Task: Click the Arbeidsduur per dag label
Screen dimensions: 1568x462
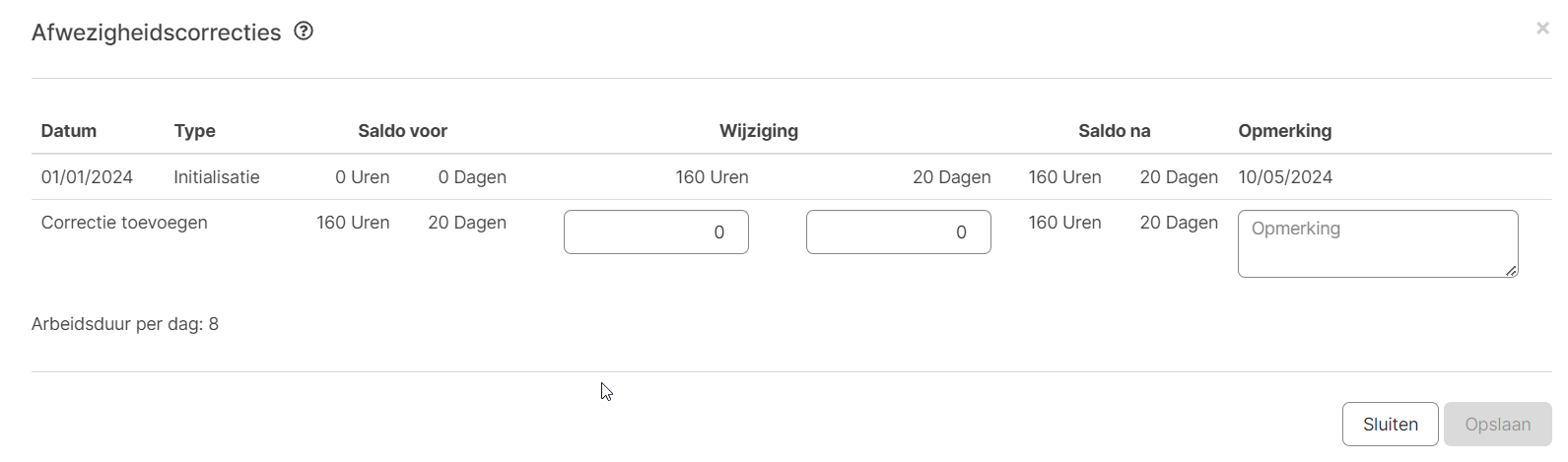Action: pyautogui.click(x=125, y=324)
